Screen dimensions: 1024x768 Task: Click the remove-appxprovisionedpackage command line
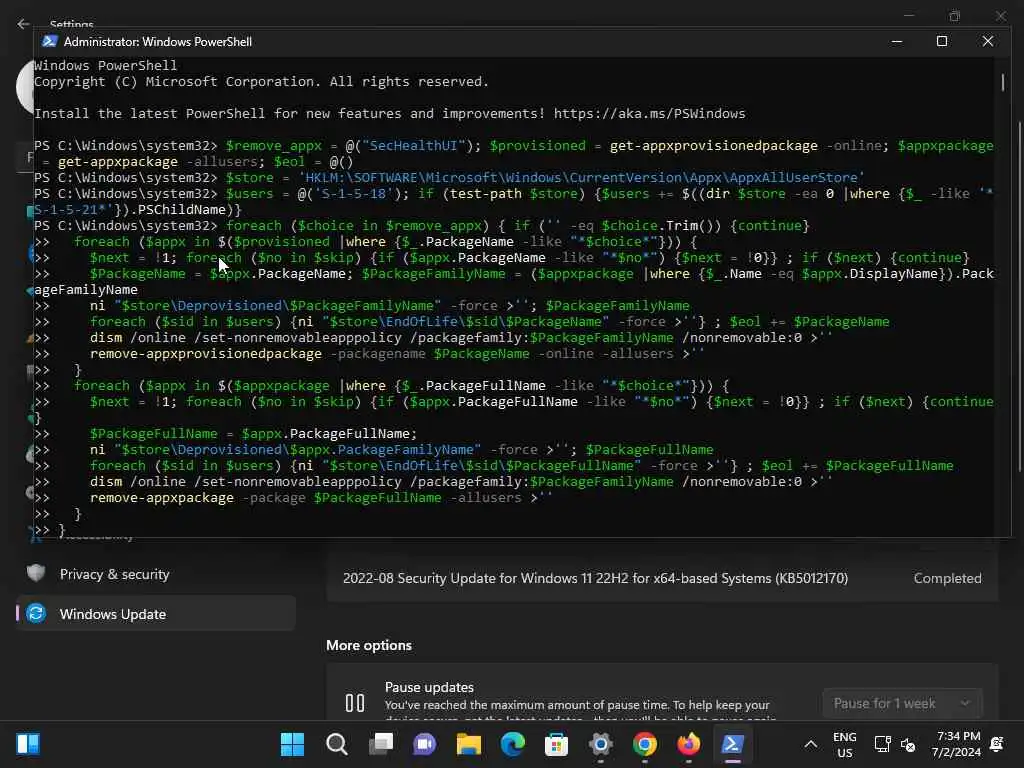pos(397,354)
